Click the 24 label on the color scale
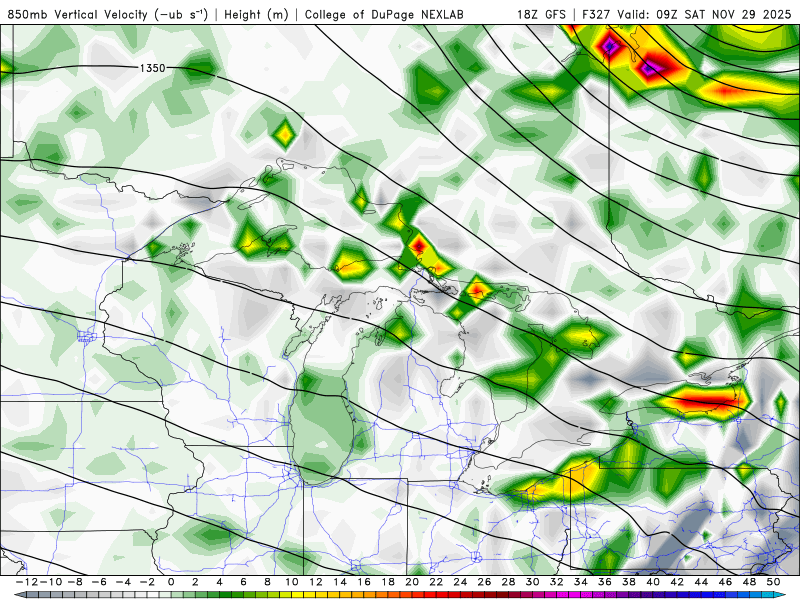800x600 pixels. click(x=460, y=582)
